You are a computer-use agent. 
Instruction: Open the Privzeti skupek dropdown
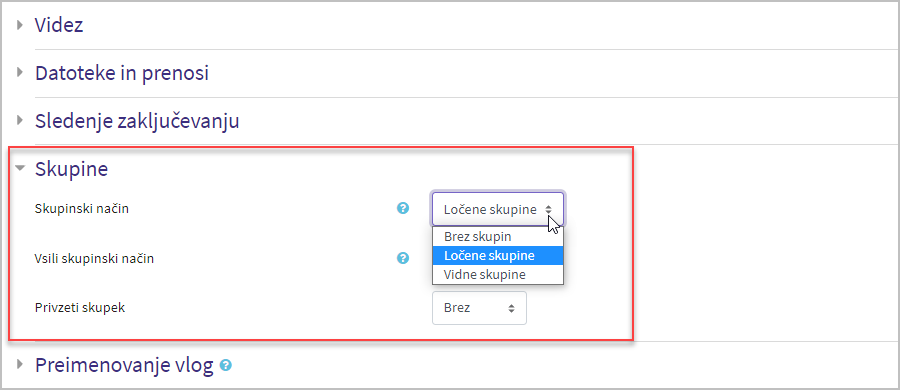pos(479,308)
